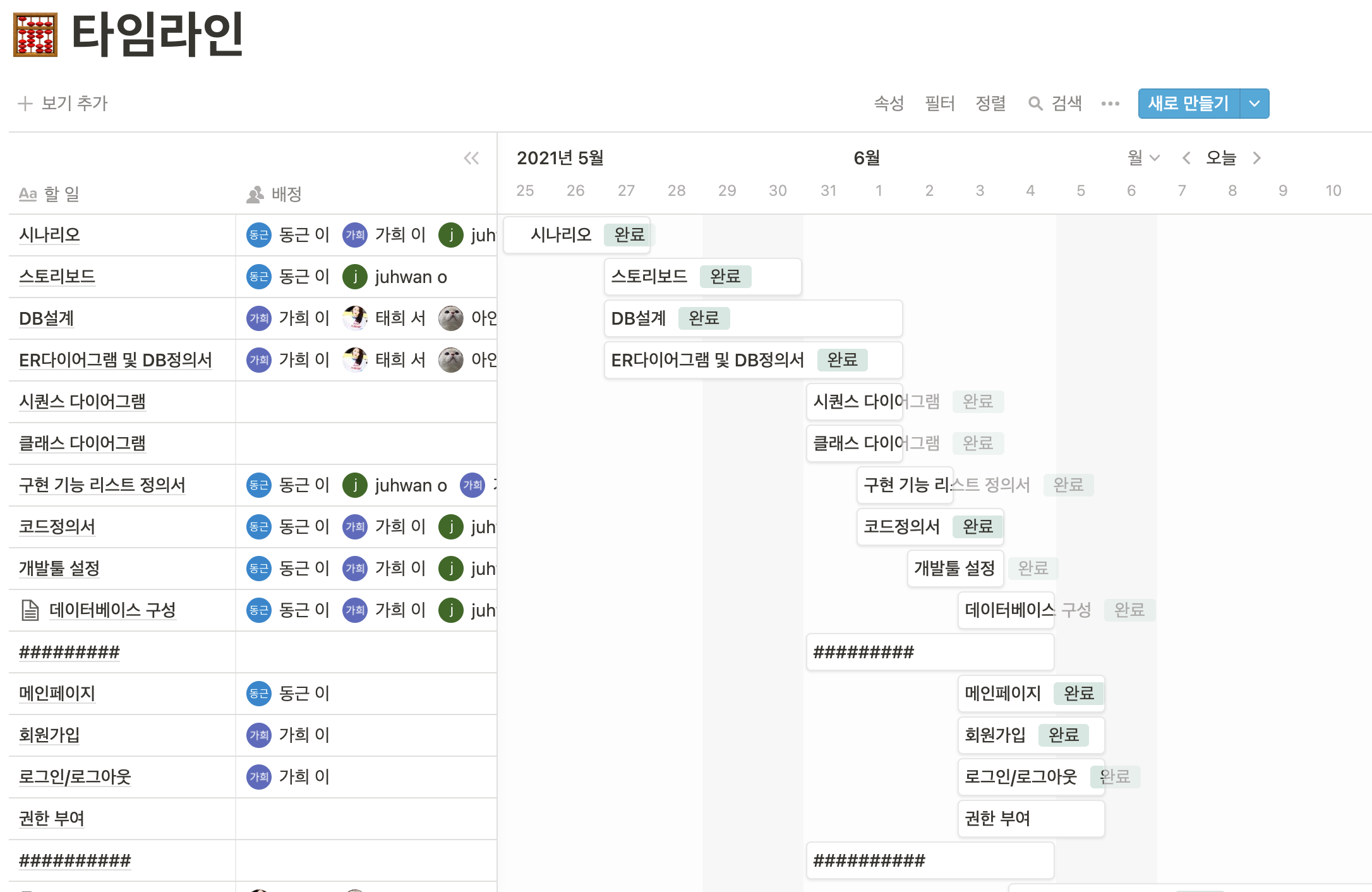
Task: Open the 정렬 menu
Action: pos(990,104)
